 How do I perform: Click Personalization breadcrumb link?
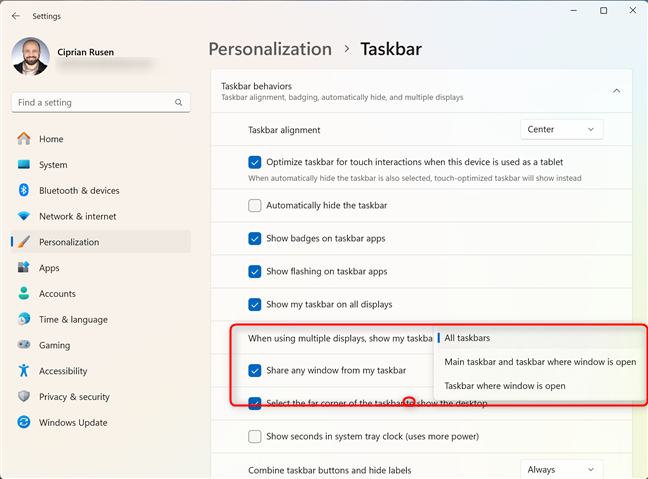coord(270,49)
